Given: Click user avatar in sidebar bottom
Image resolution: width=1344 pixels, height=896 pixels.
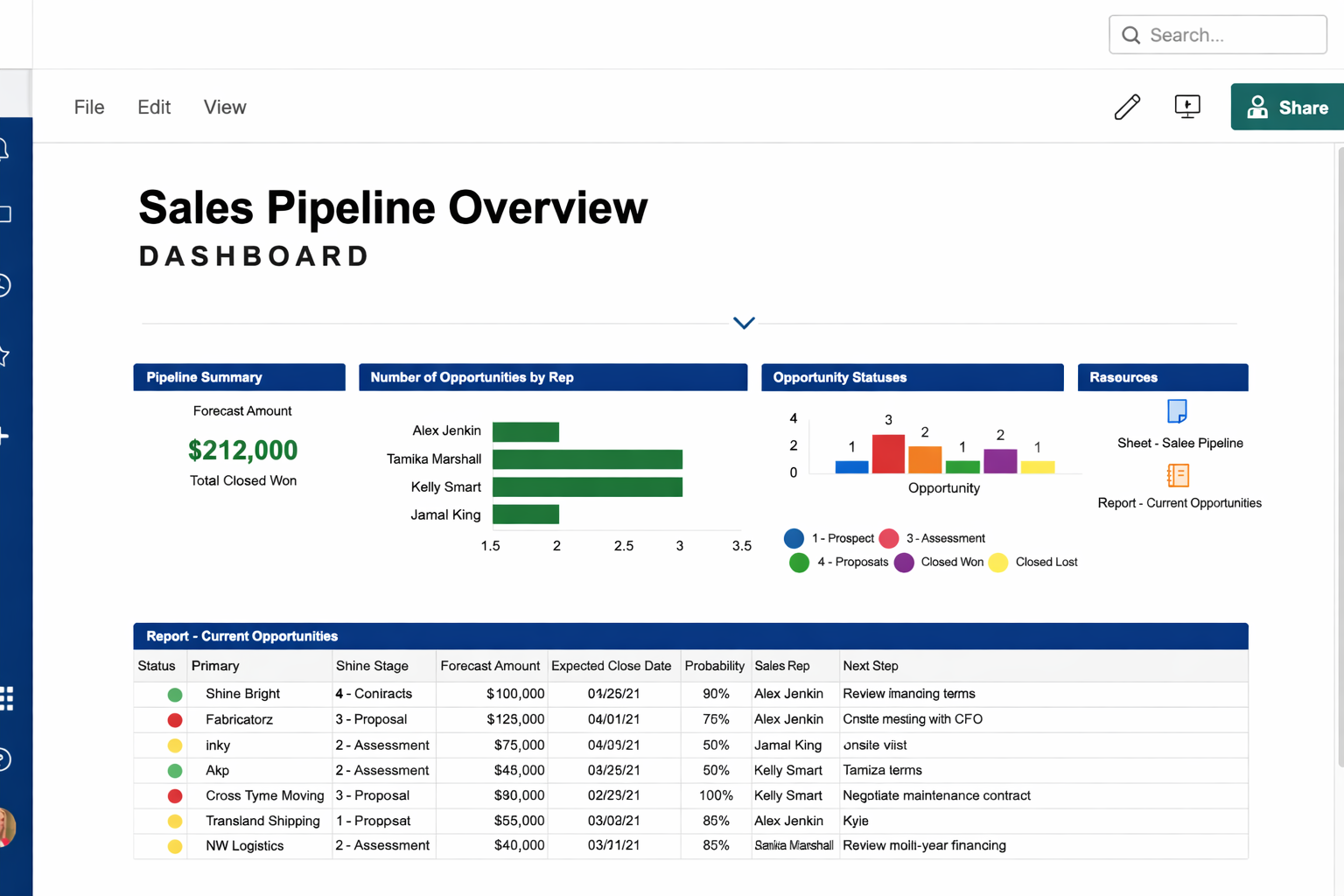Looking at the screenshot, I should [6, 827].
